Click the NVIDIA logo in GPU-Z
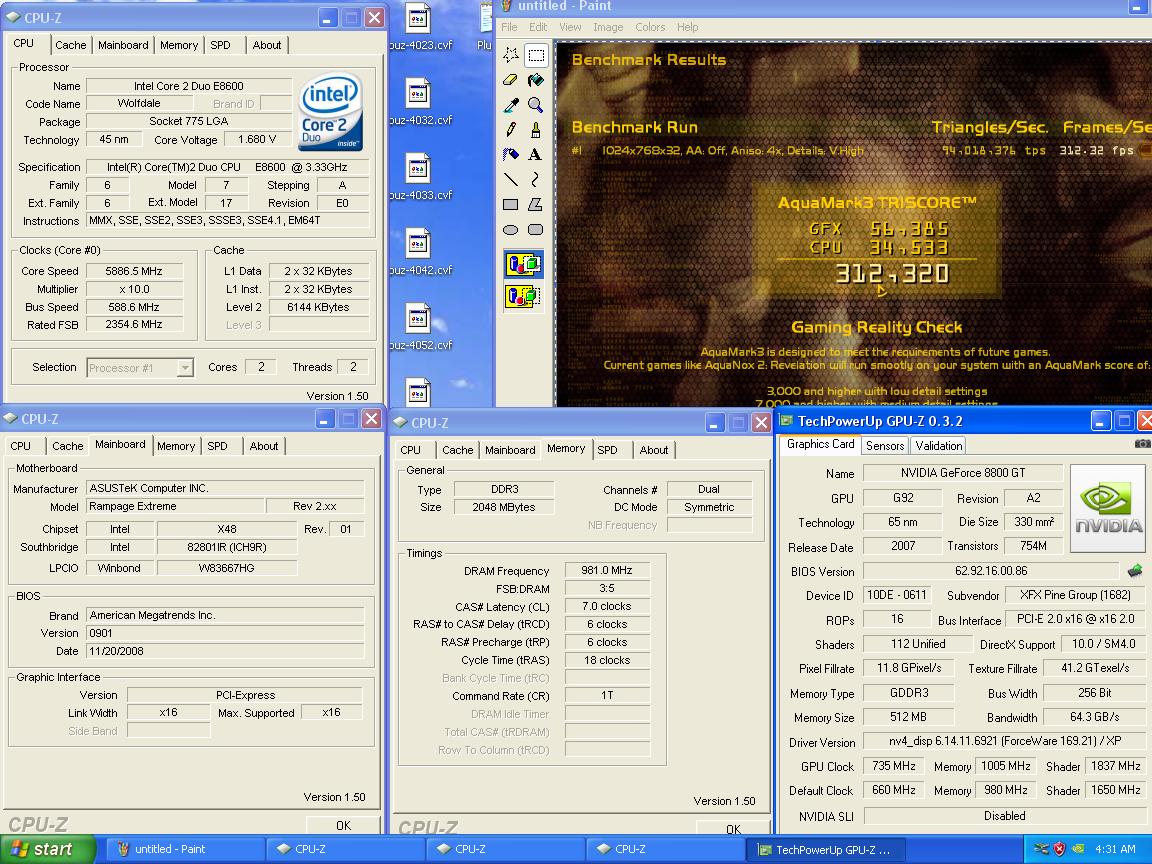The height and width of the screenshot is (864, 1152). (x=1108, y=508)
